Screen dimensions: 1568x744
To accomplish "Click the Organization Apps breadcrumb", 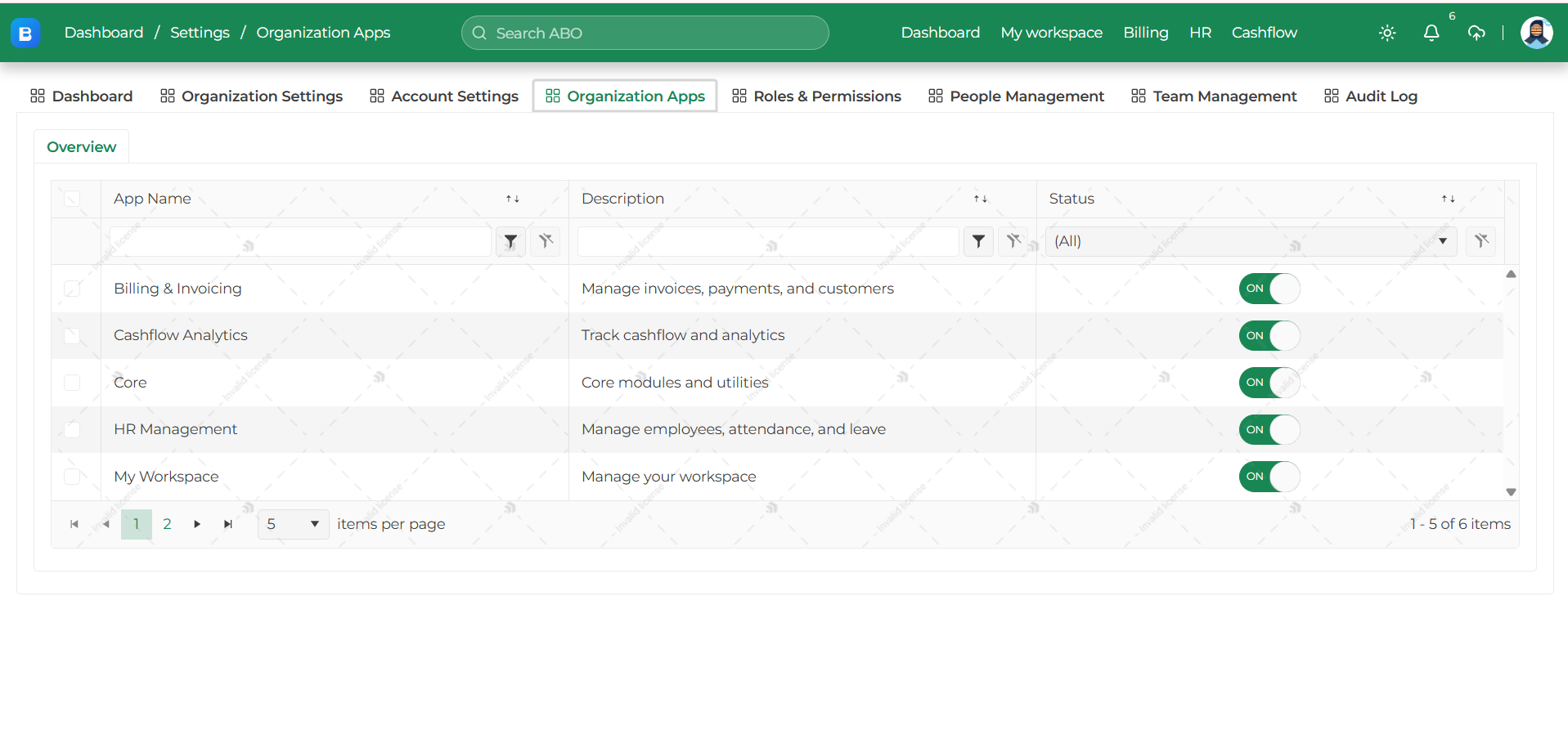I will pos(323,33).
